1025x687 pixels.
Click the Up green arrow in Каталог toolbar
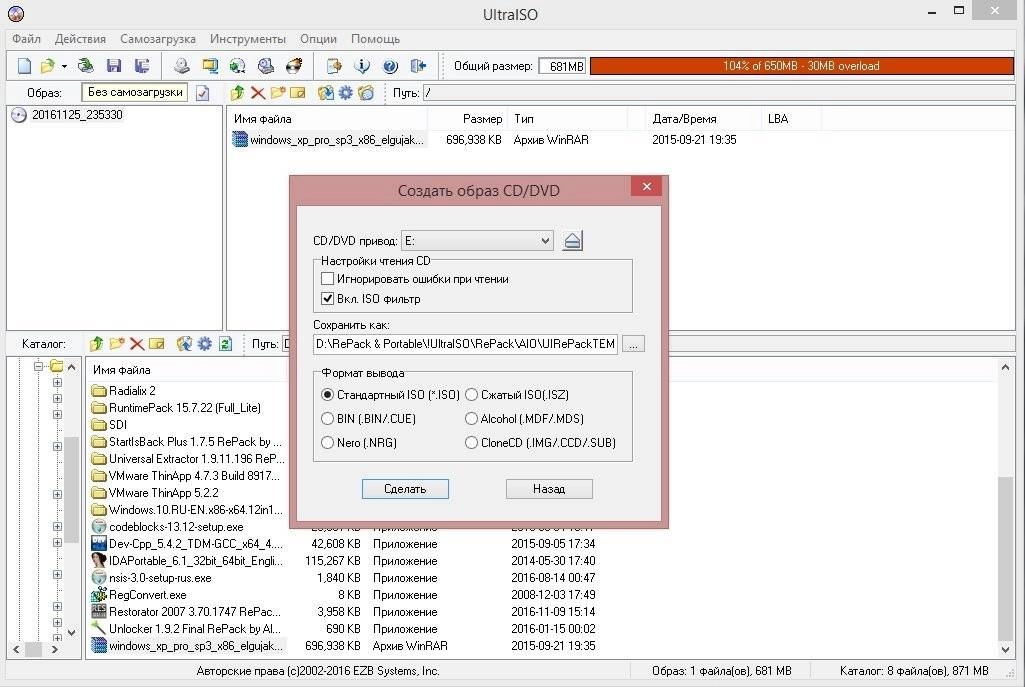pos(97,344)
